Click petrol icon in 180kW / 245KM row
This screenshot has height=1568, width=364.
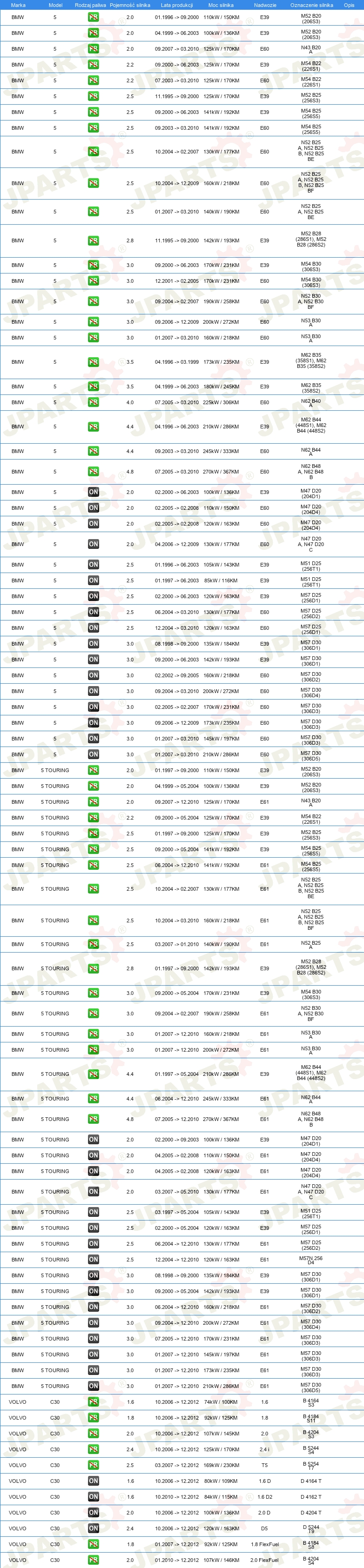click(93, 387)
